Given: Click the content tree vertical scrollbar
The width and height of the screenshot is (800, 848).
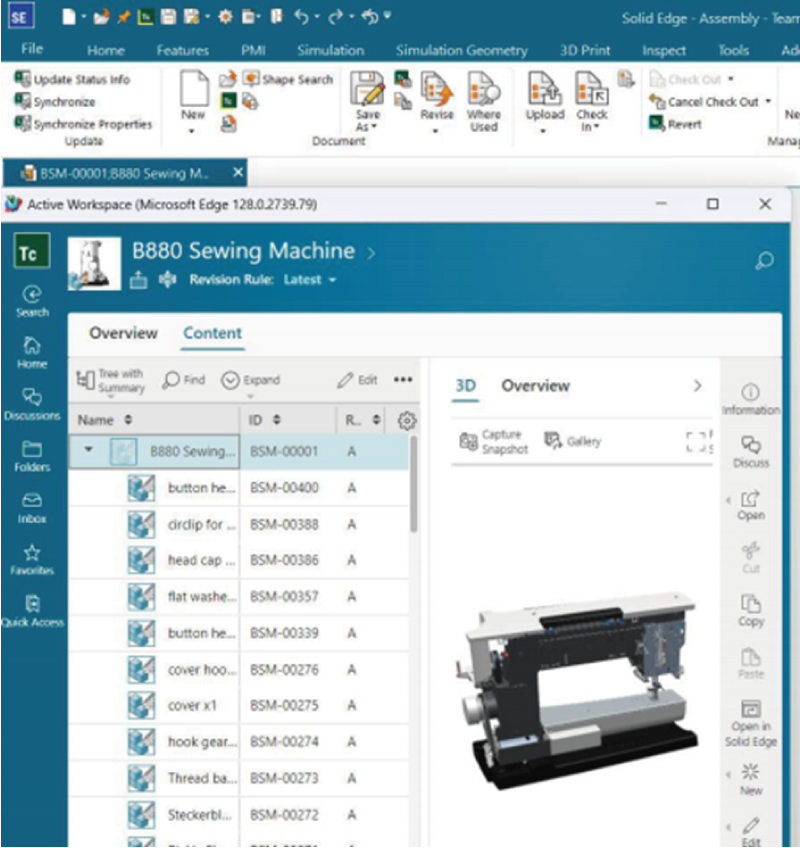Looking at the screenshot, I should pyautogui.click(x=414, y=484).
